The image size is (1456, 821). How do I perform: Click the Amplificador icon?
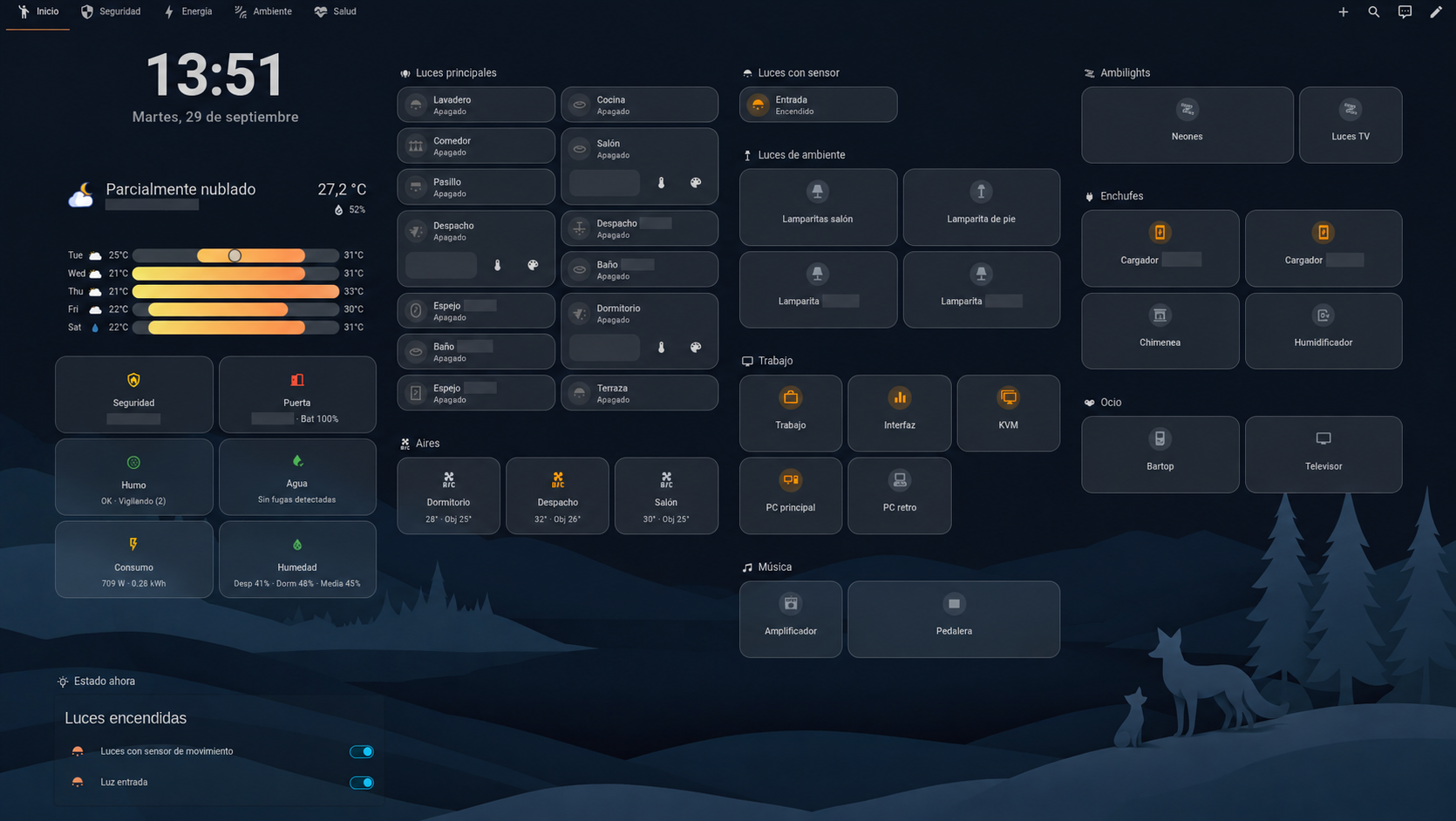pos(791,604)
